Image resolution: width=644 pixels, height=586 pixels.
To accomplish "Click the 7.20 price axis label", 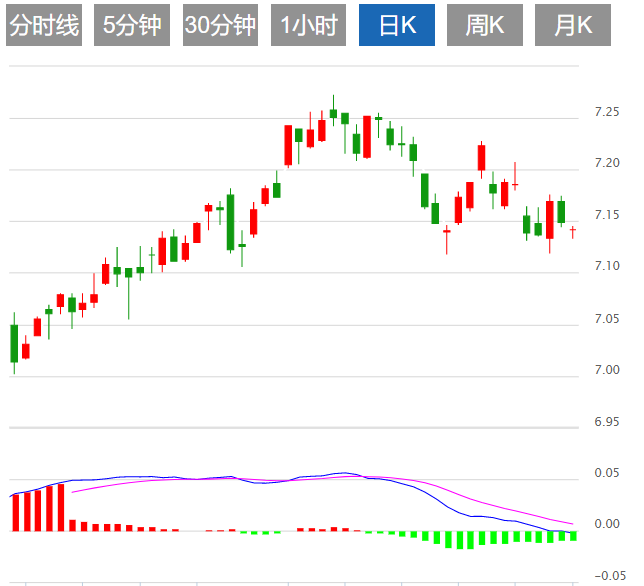I will (607, 163).
